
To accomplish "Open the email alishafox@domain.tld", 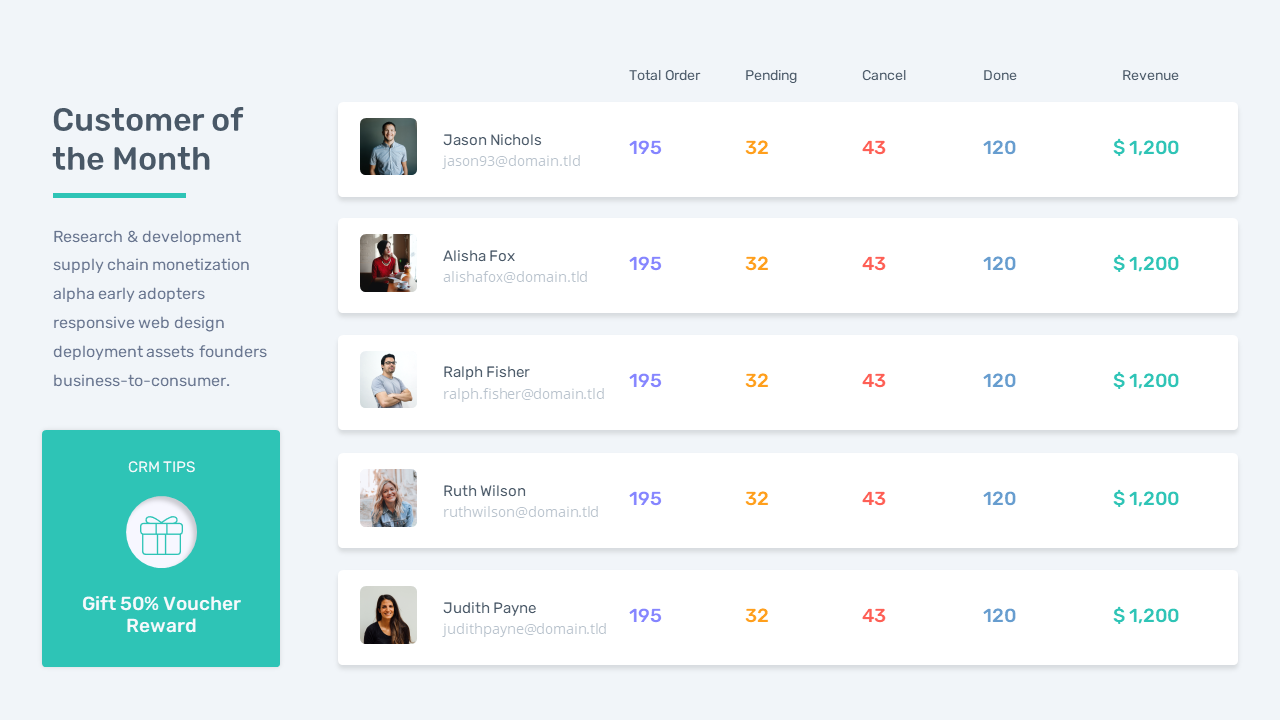I will (516, 277).
